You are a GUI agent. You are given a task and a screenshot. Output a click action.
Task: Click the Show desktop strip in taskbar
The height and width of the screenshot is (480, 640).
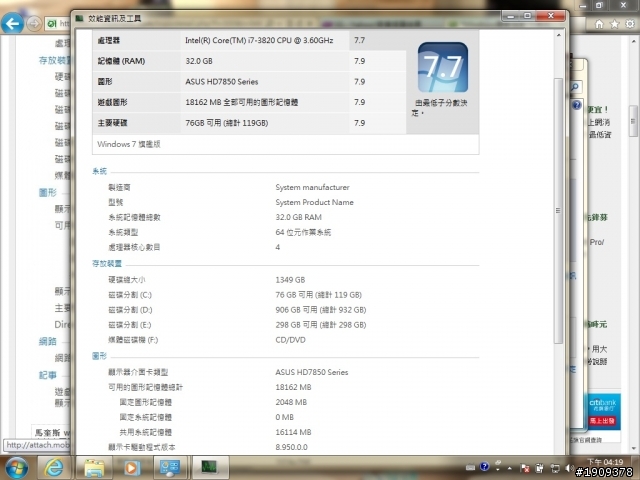click(637, 468)
